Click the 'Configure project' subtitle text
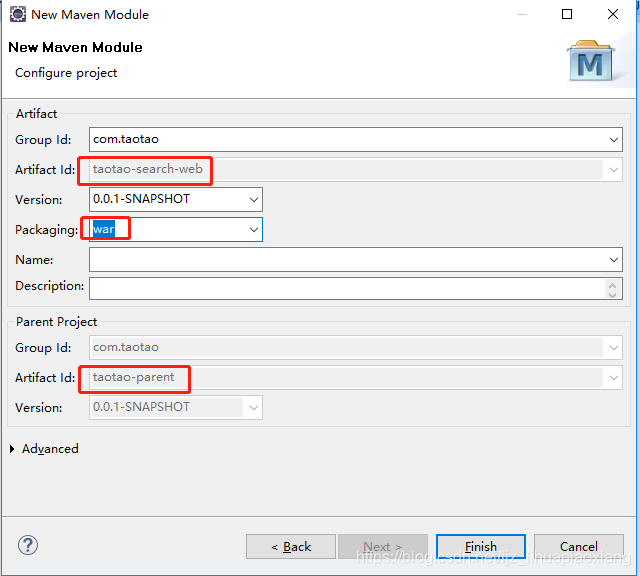Screen dimensions: 640x576 [x=66, y=73]
